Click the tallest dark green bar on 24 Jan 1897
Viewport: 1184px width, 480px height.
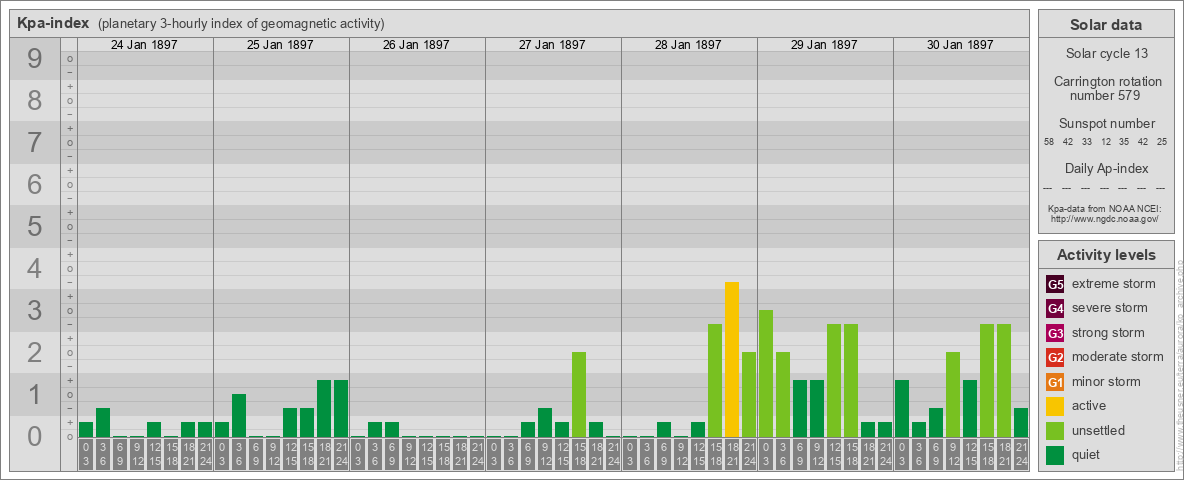[x=103, y=423]
